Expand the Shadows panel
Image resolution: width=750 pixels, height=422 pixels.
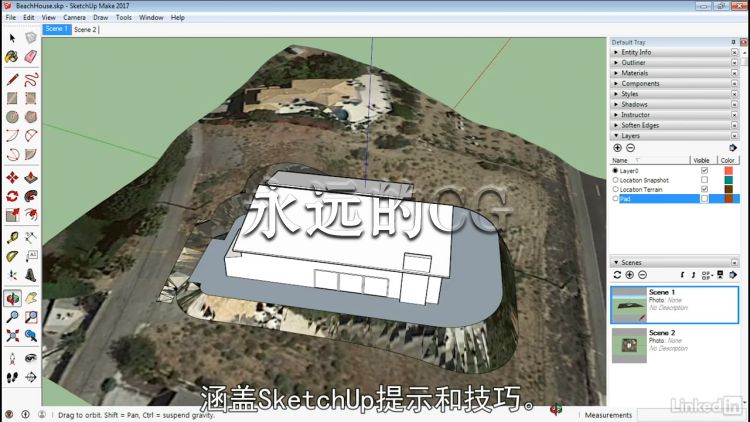(674, 104)
